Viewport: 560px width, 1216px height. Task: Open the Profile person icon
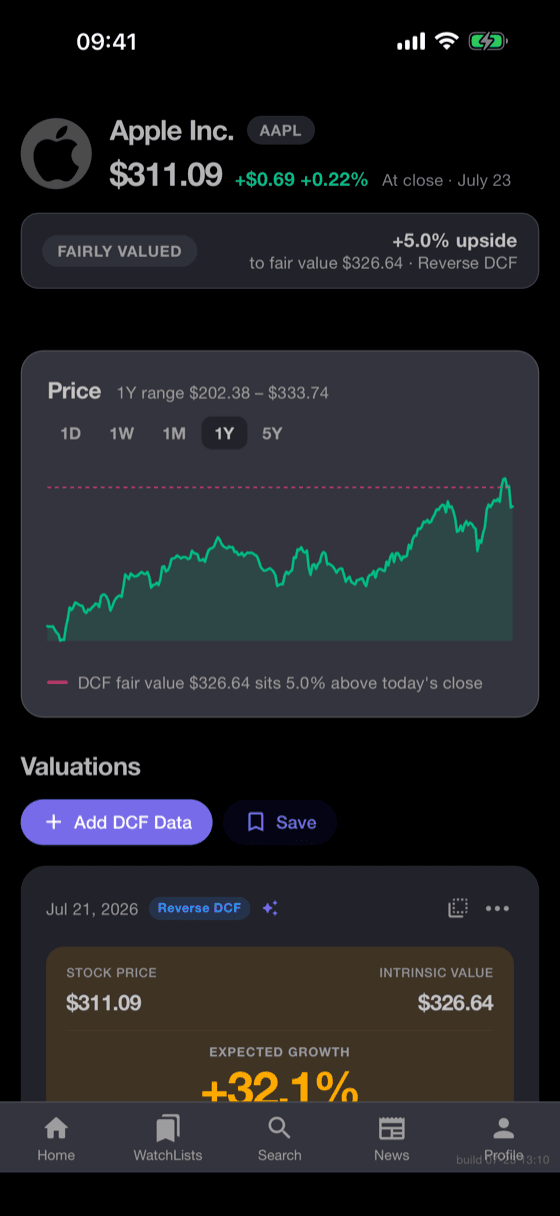point(504,1129)
